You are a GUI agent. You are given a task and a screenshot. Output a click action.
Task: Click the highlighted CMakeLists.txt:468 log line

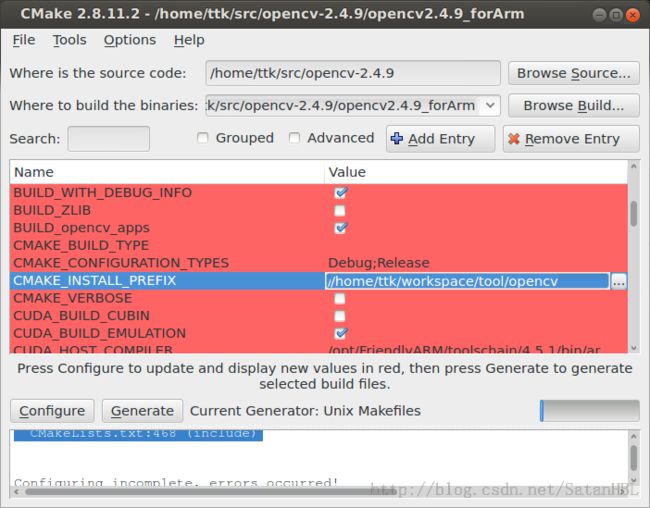click(x=138, y=435)
